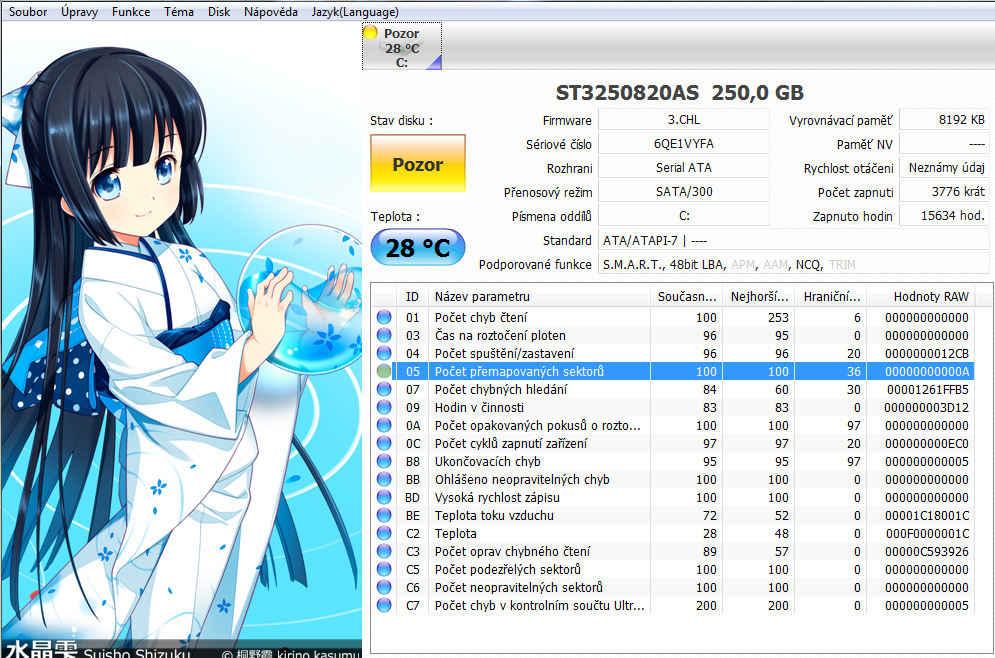Click the Suisho Shizuku character artwork
This screenshot has width=995, height=658.
[x=181, y=339]
